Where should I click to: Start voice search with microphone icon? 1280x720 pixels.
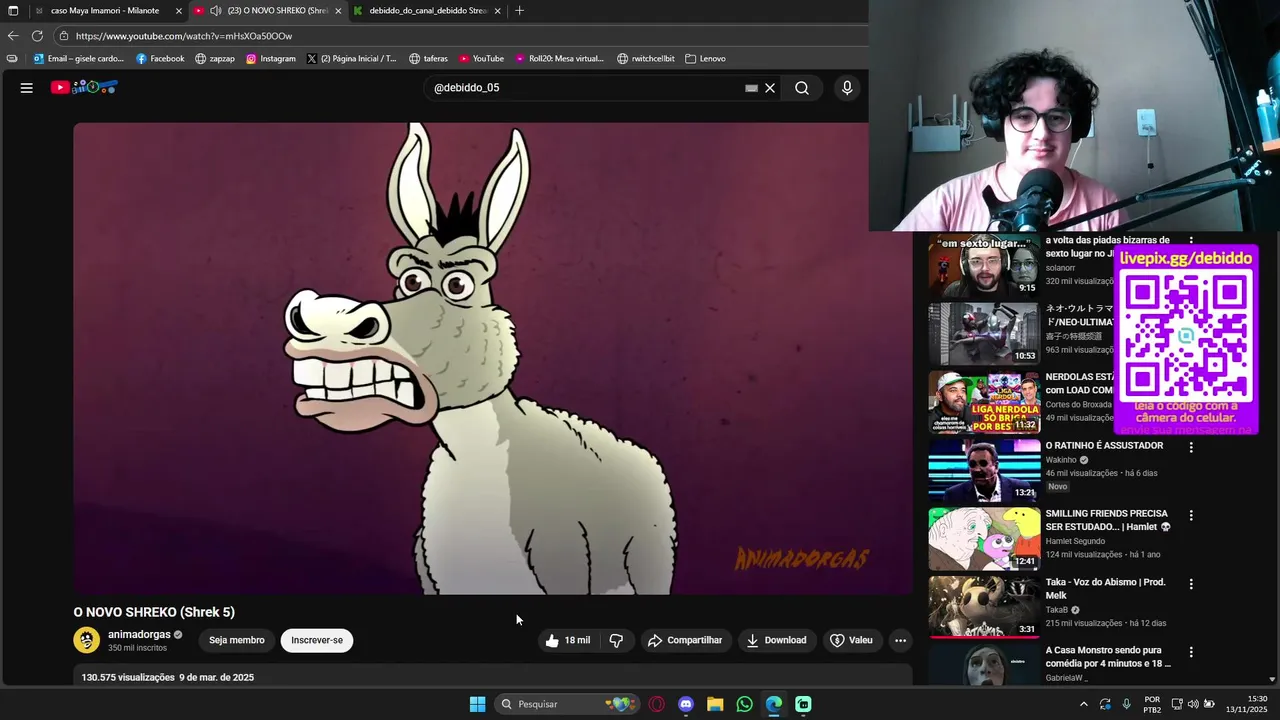click(x=847, y=88)
